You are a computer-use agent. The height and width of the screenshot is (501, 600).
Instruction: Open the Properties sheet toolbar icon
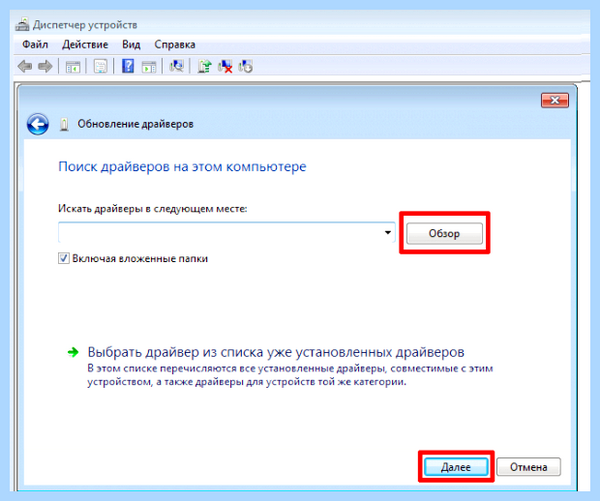click(101, 67)
